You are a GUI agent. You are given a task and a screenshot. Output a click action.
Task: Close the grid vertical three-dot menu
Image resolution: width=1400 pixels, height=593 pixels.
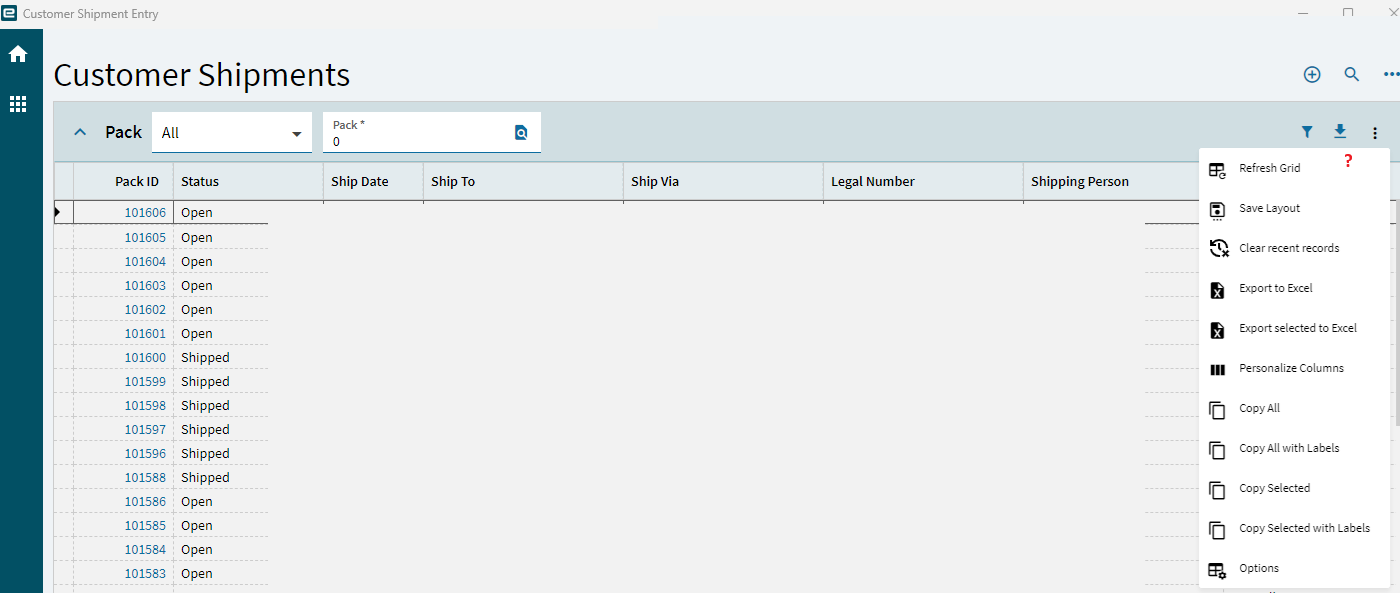pyautogui.click(x=1375, y=133)
